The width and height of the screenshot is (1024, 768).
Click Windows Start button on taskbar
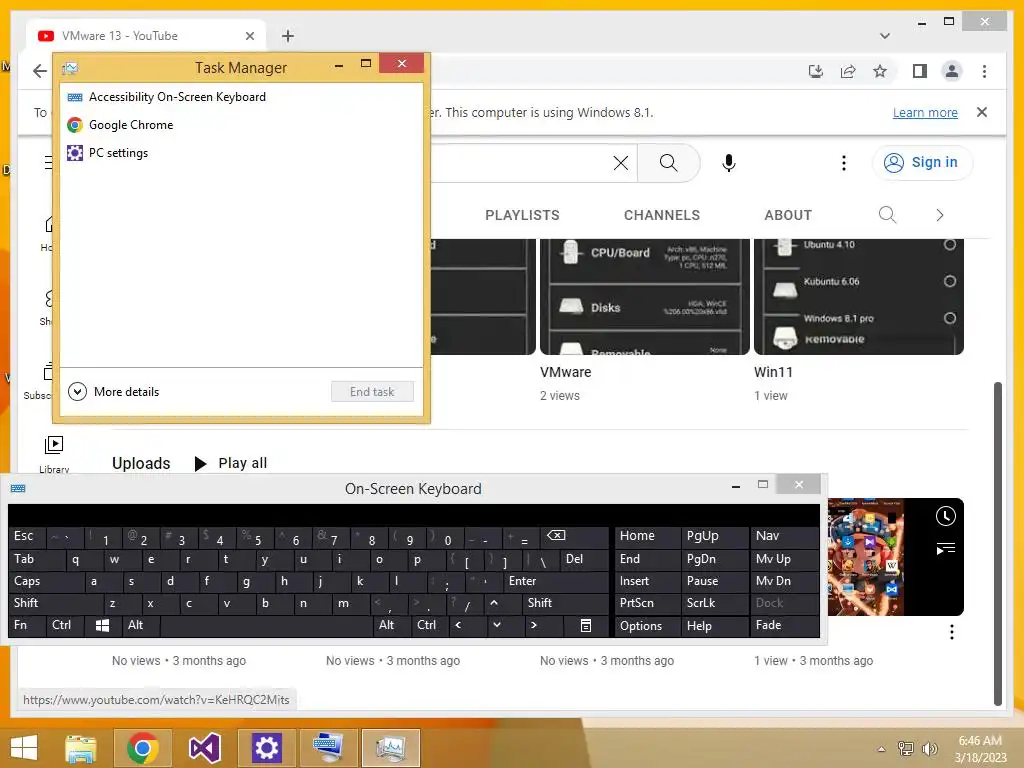point(24,748)
